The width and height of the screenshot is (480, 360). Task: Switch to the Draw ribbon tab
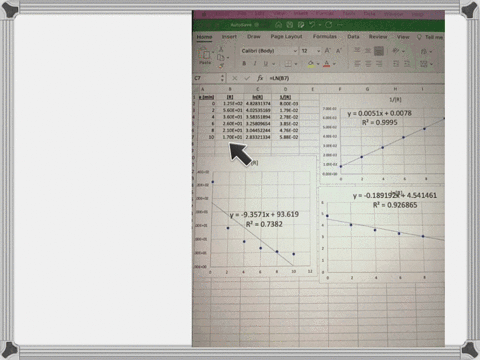[x=254, y=37]
